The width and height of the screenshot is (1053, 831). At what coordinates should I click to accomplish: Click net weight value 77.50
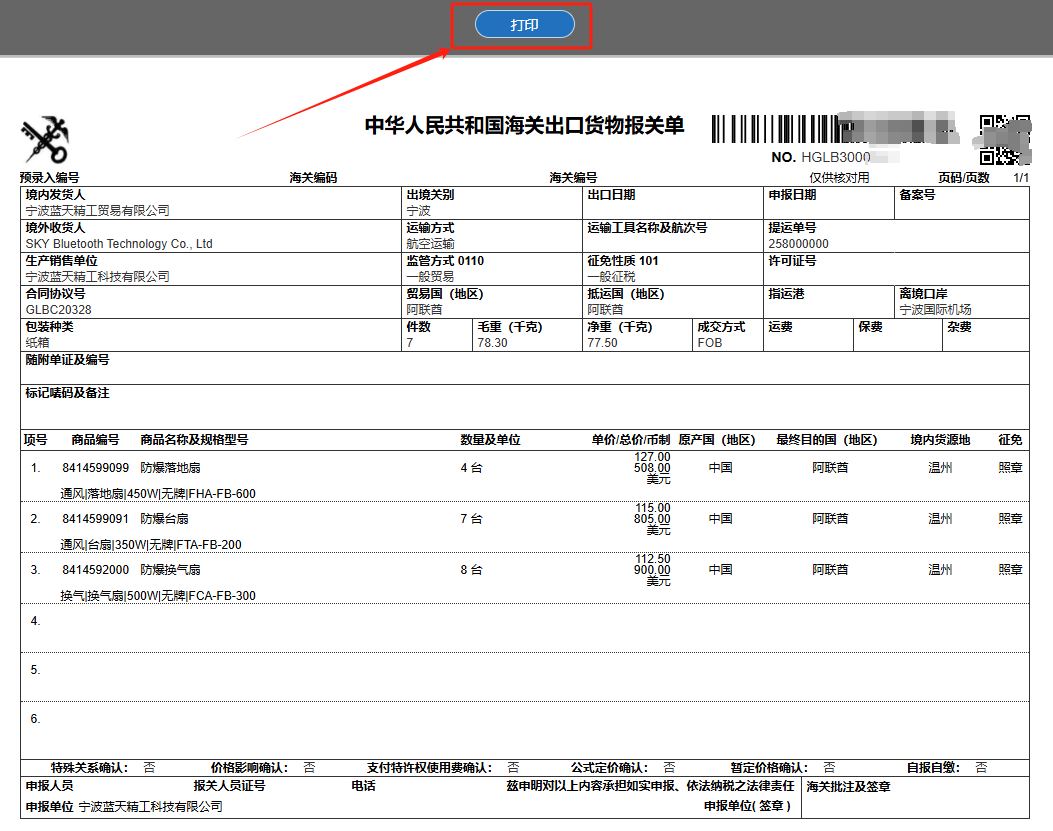pos(602,343)
